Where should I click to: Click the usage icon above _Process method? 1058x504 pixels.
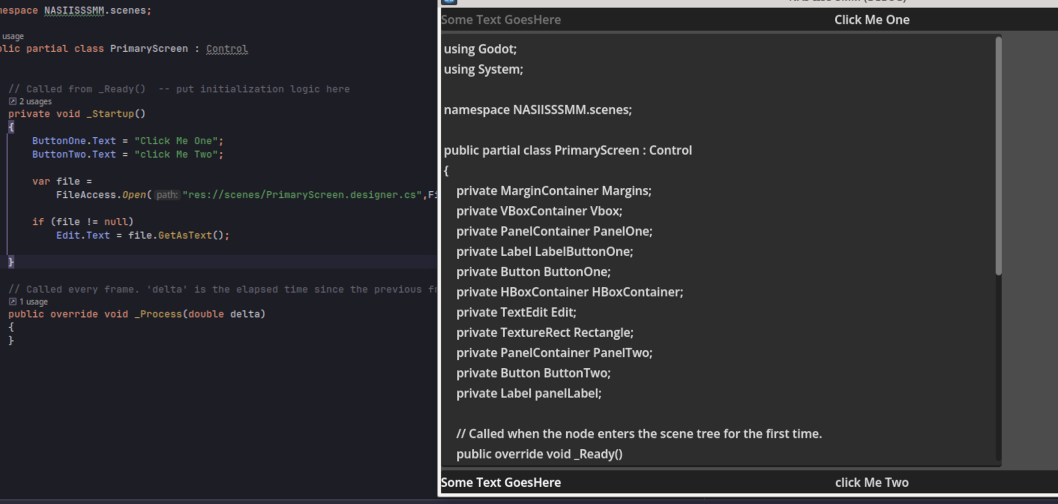tap(12, 301)
